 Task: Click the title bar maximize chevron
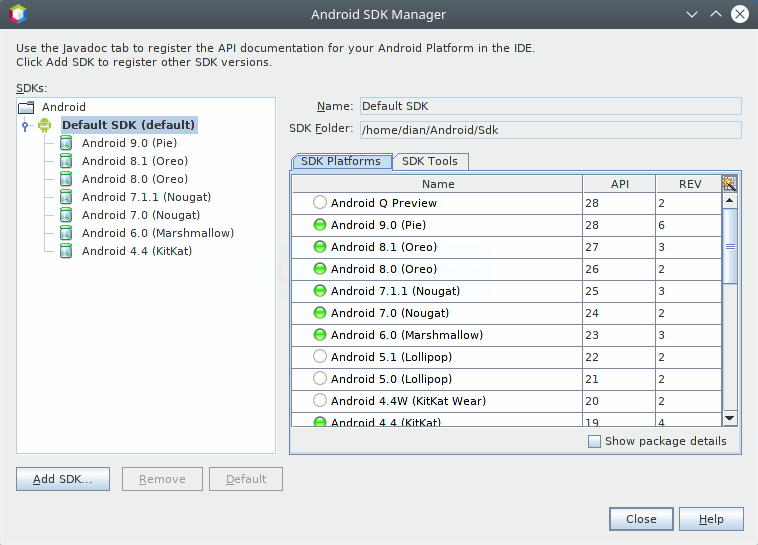(x=716, y=14)
